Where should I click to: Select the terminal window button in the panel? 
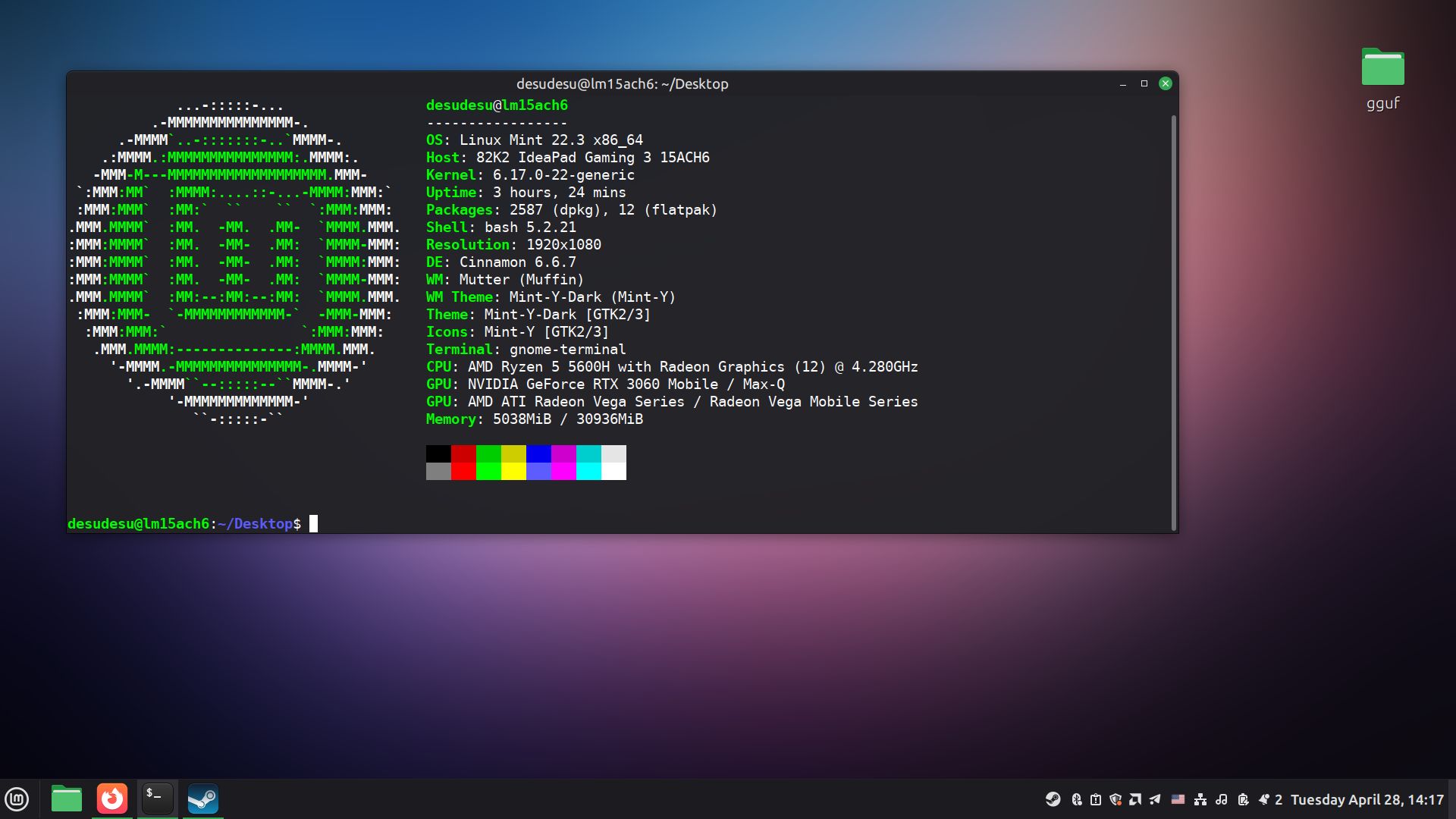click(x=158, y=799)
